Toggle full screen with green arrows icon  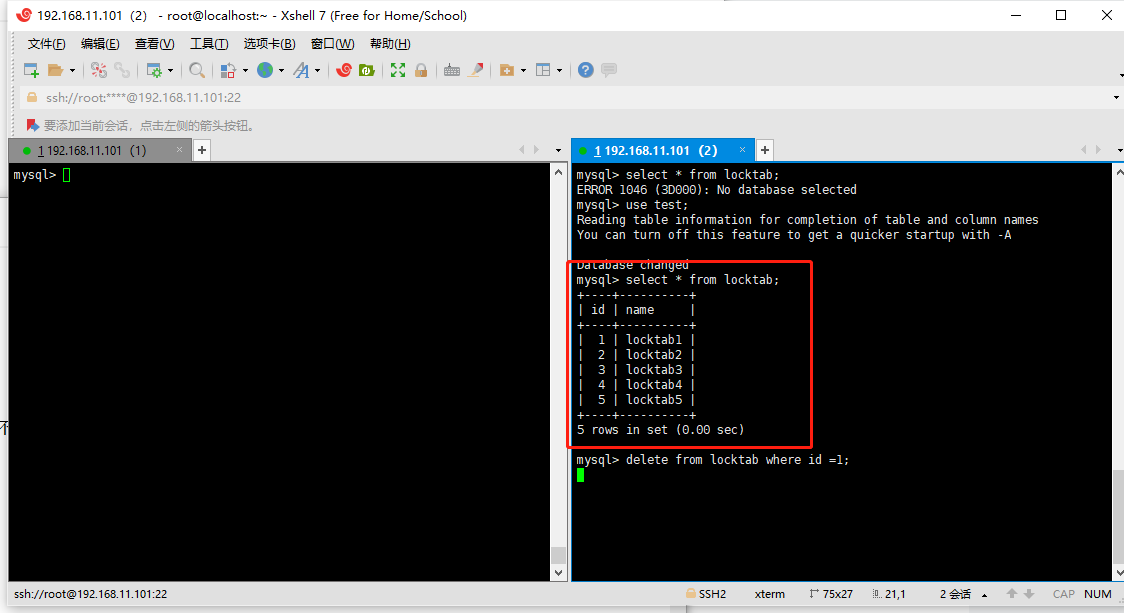pos(398,70)
